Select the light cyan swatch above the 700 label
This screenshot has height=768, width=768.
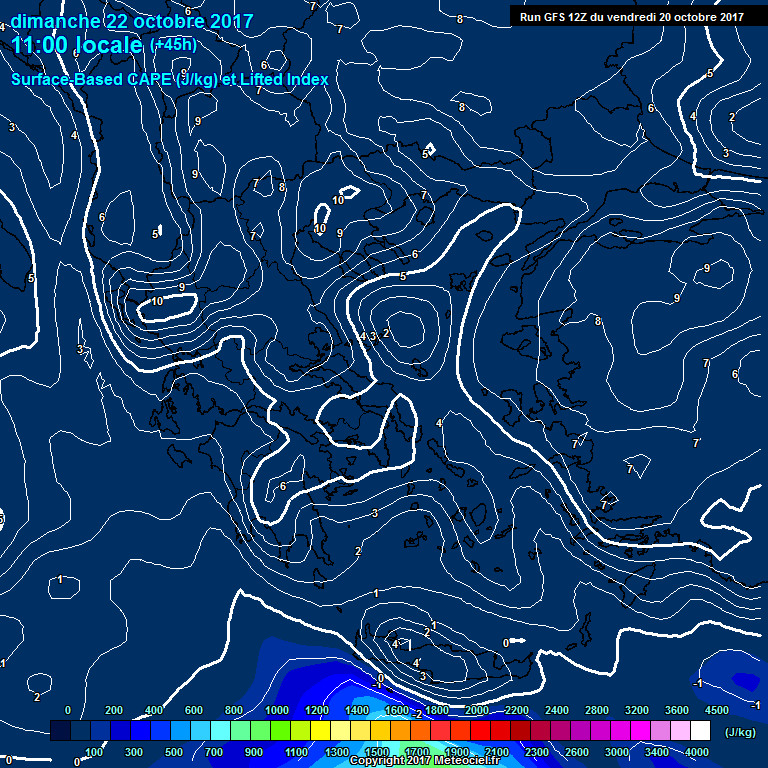point(220,730)
